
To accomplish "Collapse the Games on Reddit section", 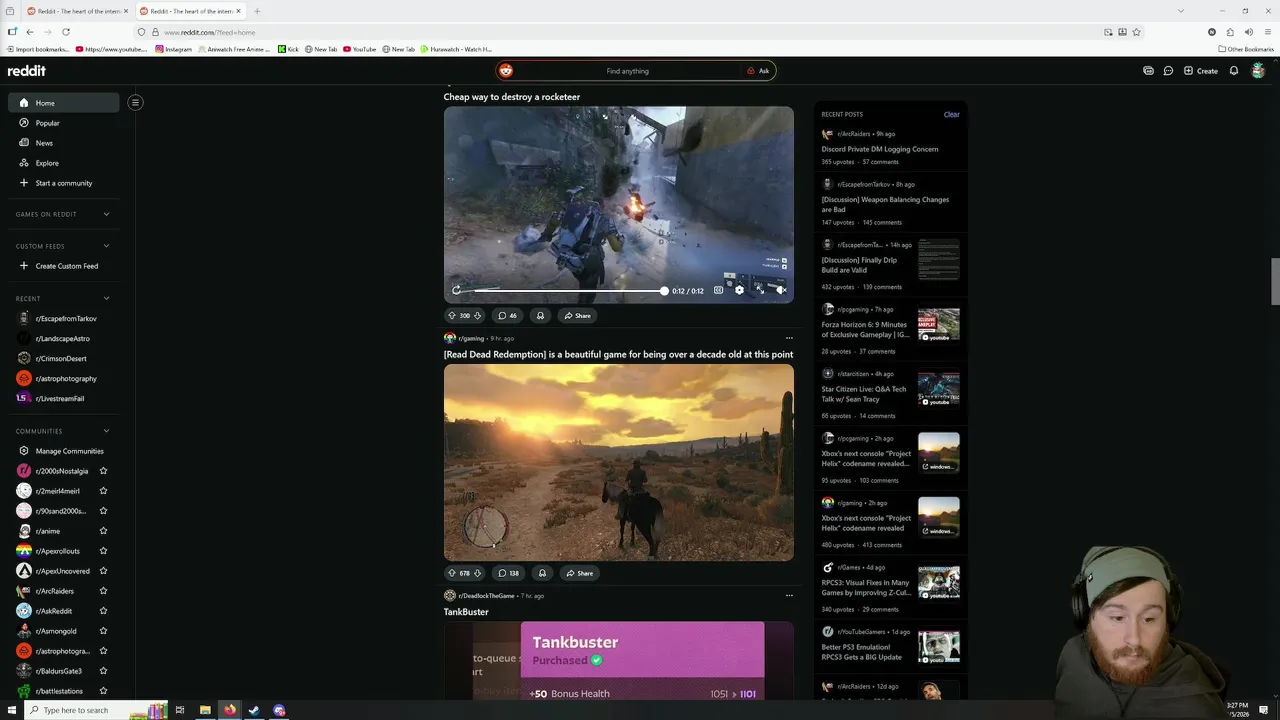I will [106, 214].
